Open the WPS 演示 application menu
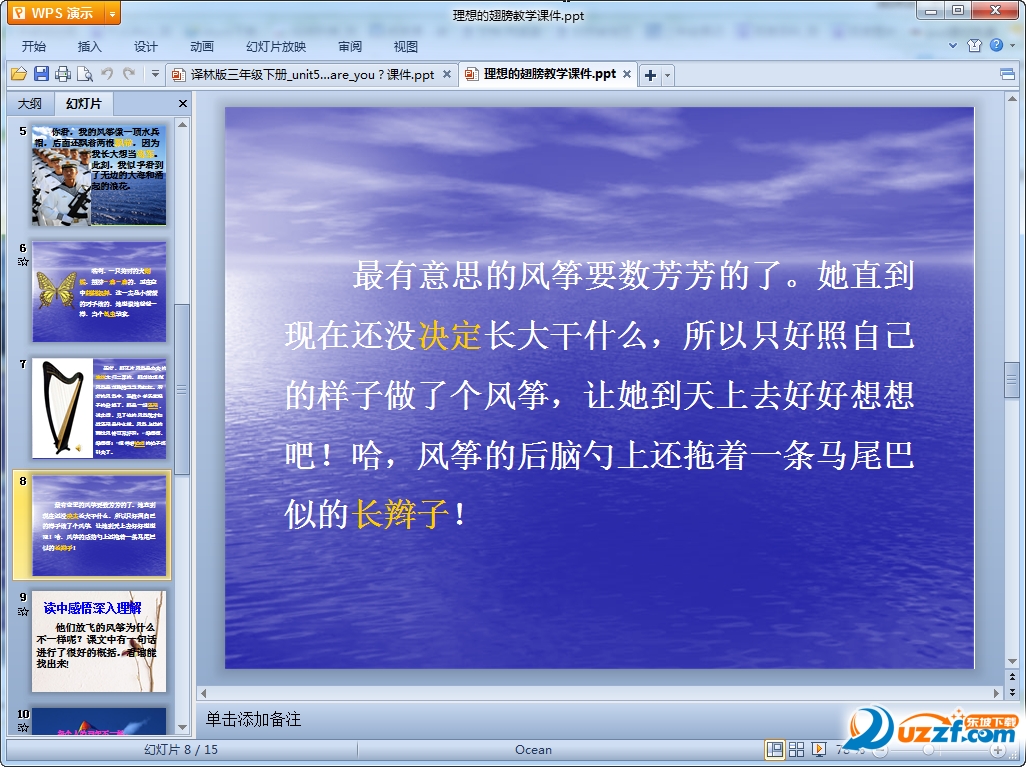1026x767 pixels. pyautogui.click(x=56, y=13)
